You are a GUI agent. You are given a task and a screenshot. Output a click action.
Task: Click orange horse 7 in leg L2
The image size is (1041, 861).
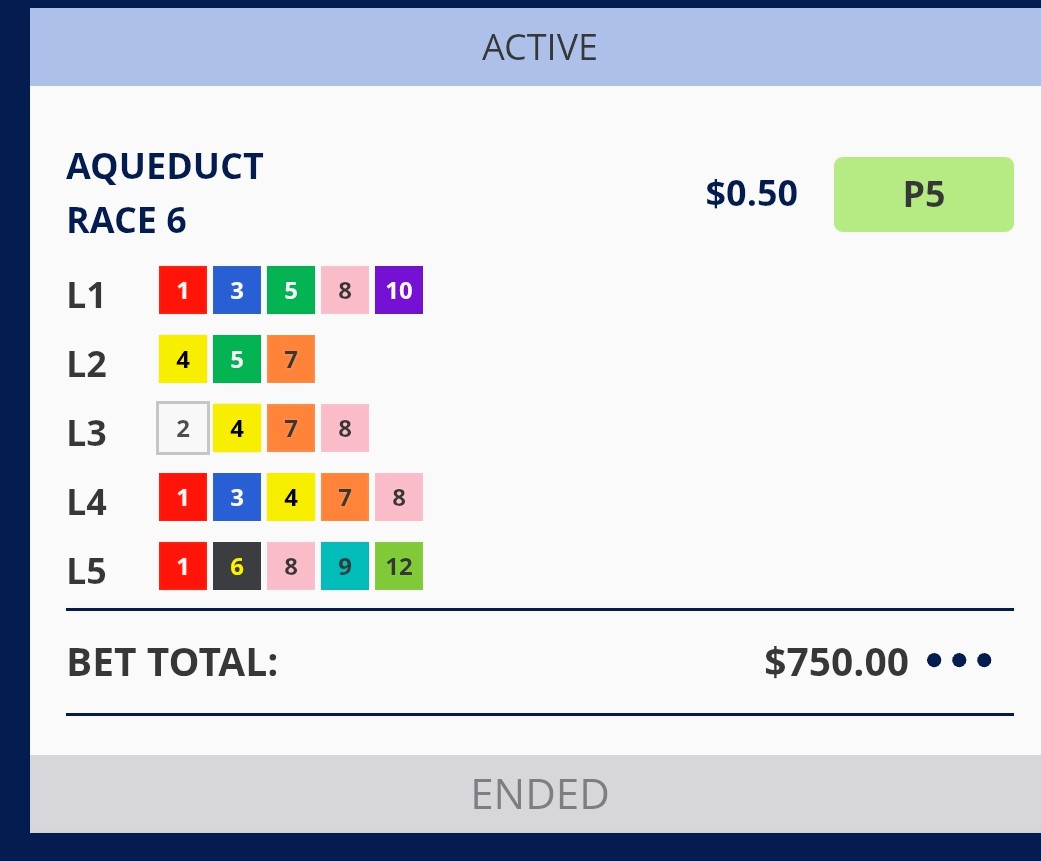point(291,359)
